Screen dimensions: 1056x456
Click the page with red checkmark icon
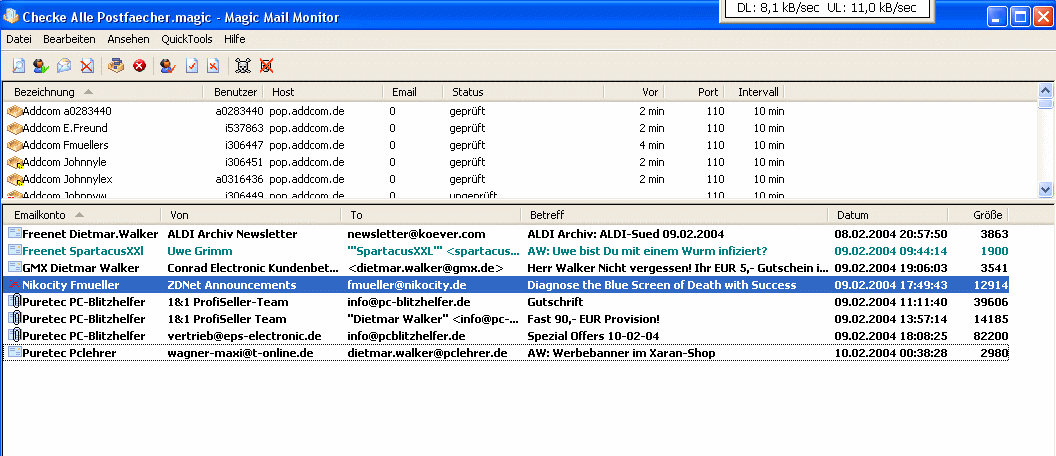point(192,66)
